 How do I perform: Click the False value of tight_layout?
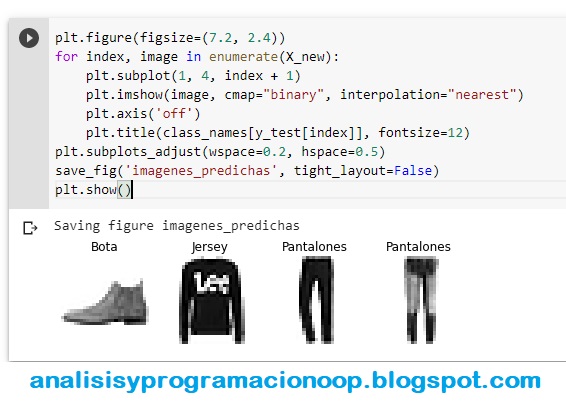pos(413,170)
